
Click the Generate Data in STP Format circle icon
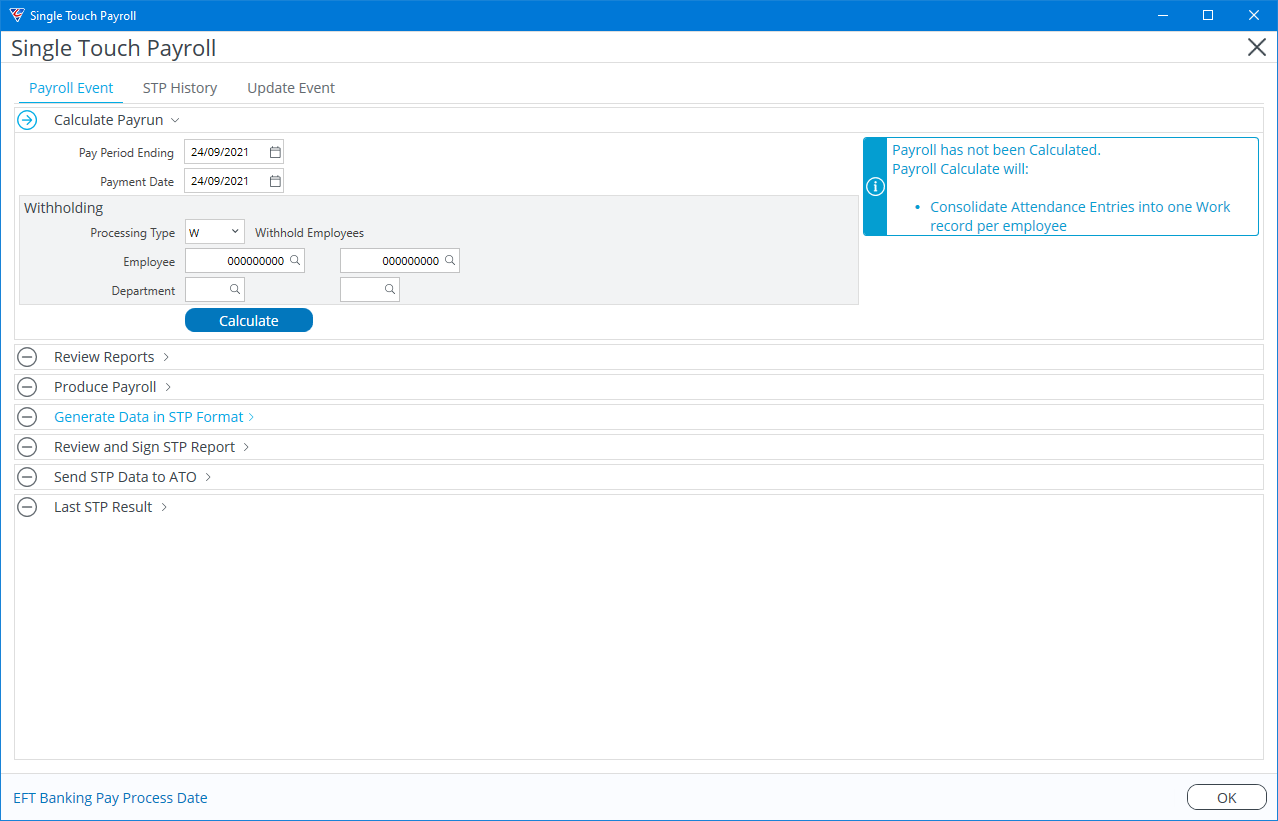coord(28,417)
